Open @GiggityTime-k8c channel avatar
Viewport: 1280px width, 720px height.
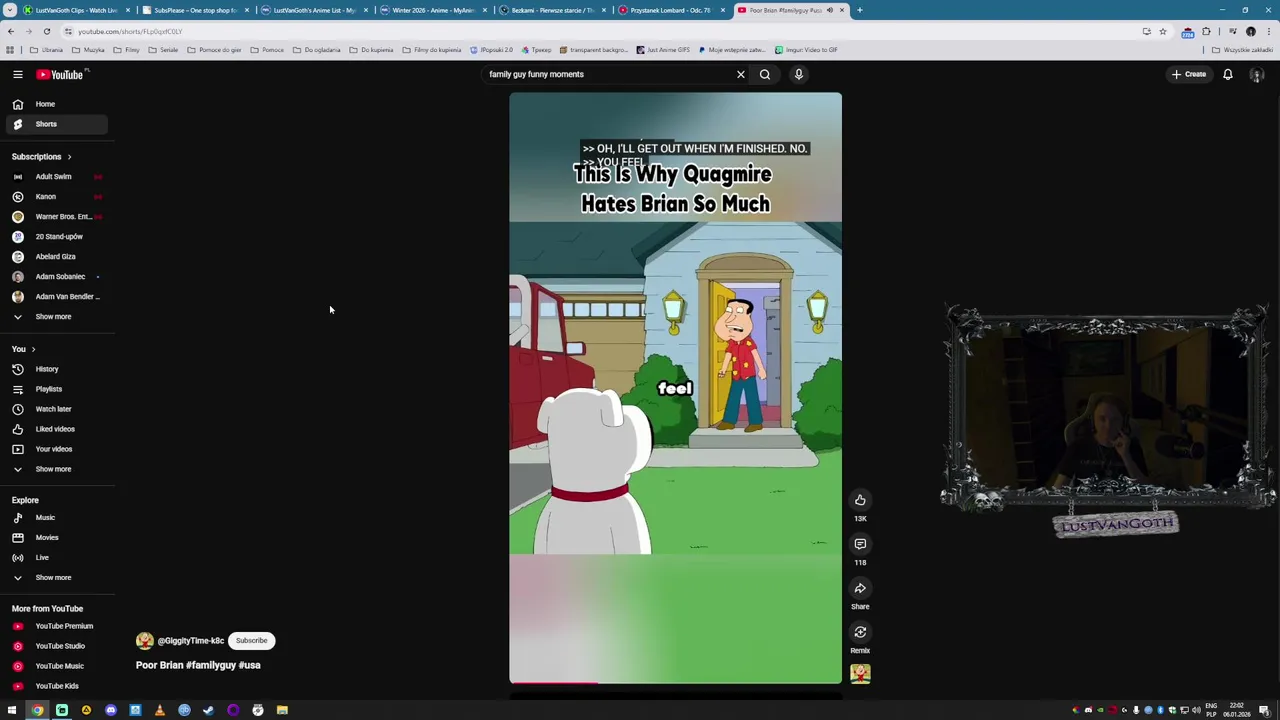coord(145,640)
